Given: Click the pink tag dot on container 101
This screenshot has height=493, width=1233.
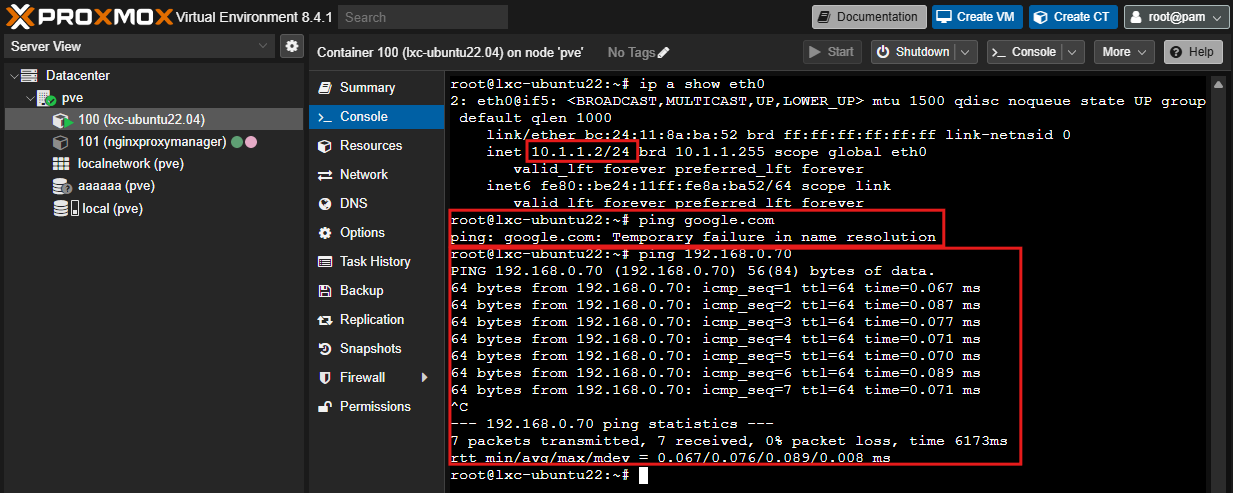Looking at the screenshot, I should point(251,142).
